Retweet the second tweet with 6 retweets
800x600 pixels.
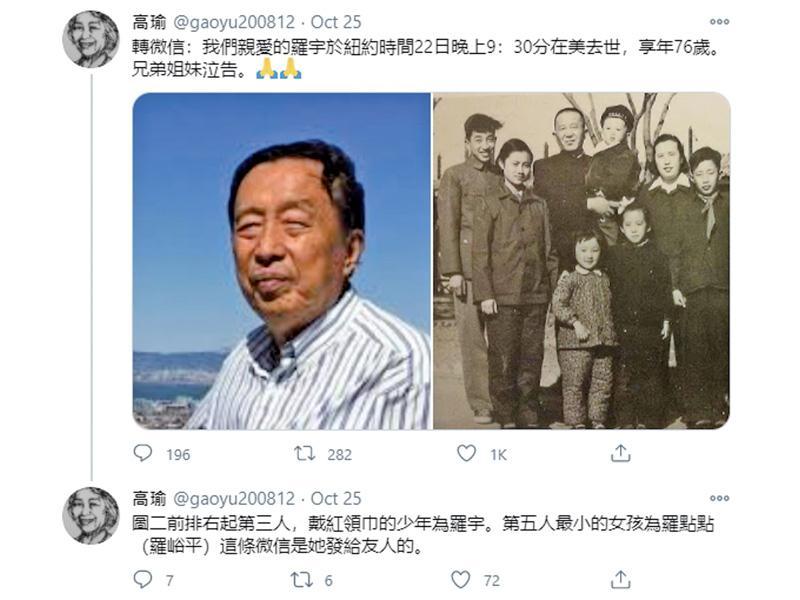pyautogui.click(x=302, y=580)
